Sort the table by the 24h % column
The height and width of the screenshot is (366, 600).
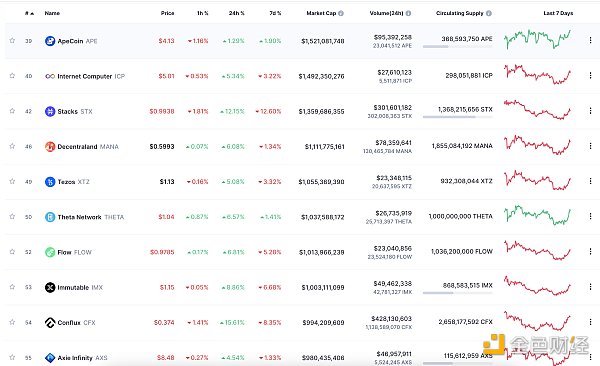(236, 13)
